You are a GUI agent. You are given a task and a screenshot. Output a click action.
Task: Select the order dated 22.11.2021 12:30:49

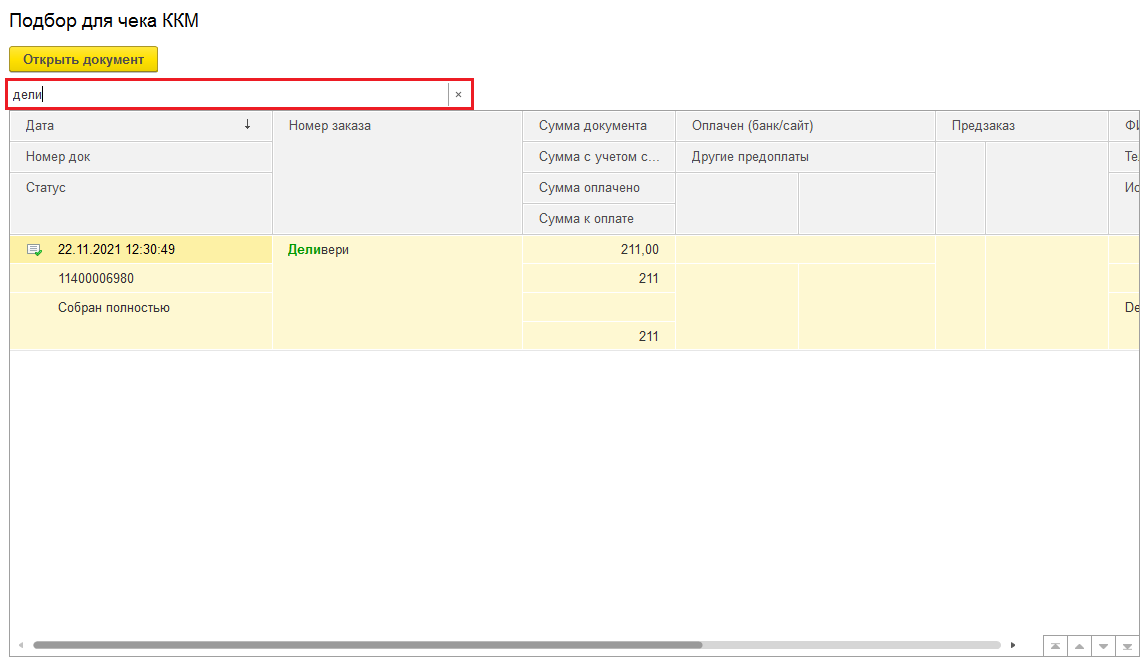(116, 250)
